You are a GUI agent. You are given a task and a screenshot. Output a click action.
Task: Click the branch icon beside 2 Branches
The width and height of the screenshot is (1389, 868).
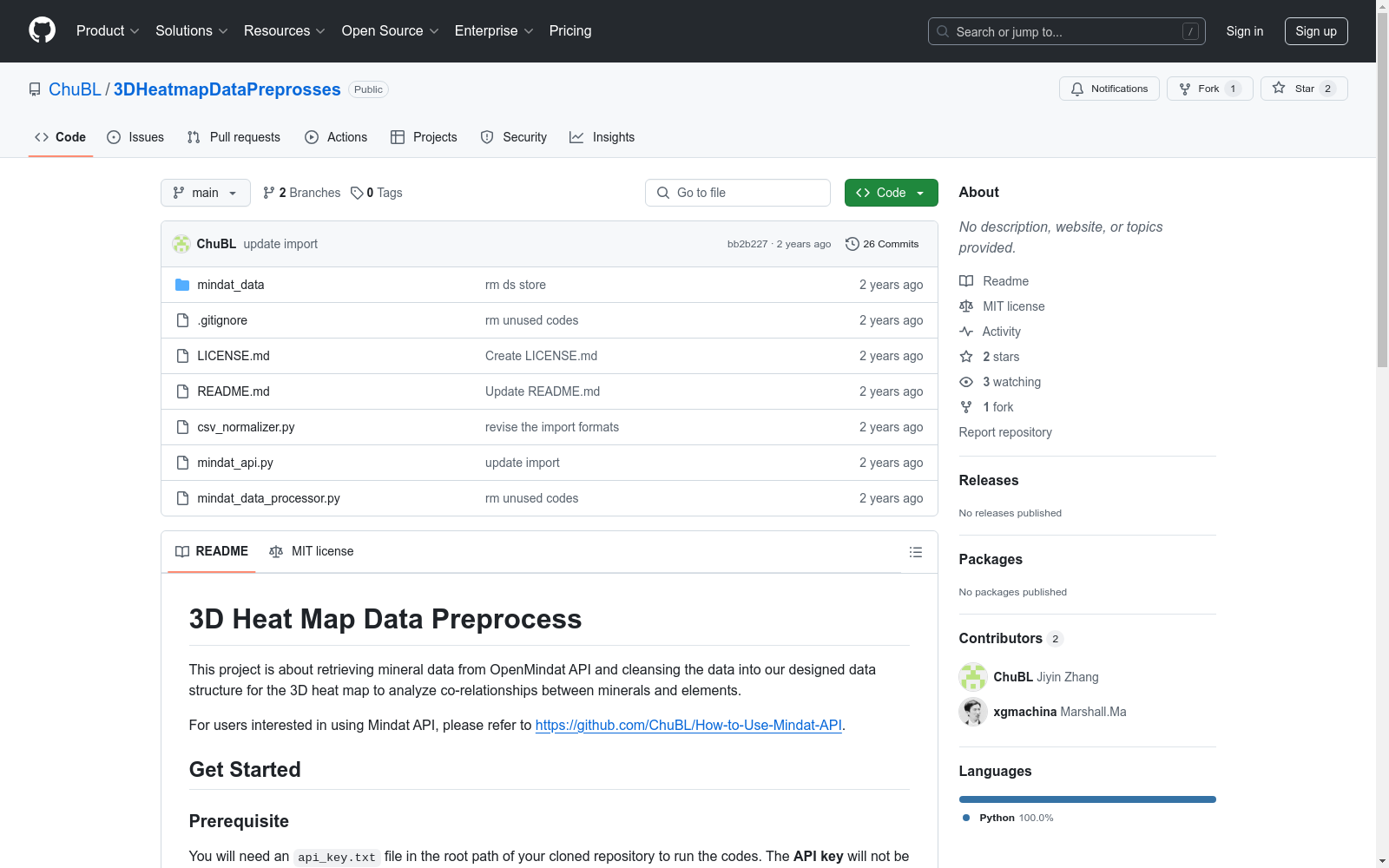[269, 193]
